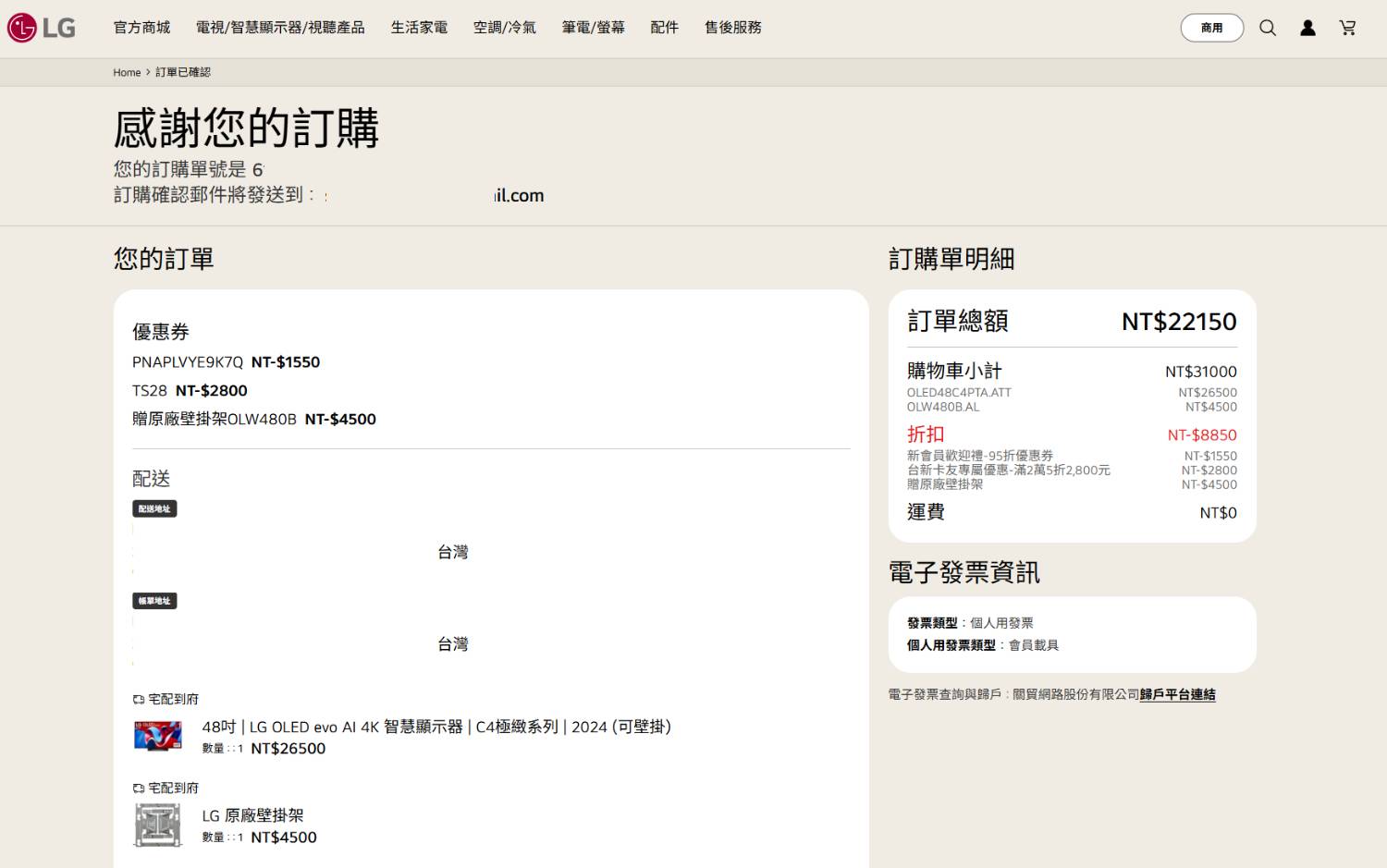This screenshot has width=1387, height=868.
Task: Open 歸戶平台連結 link
Action: (x=1177, y=694)
